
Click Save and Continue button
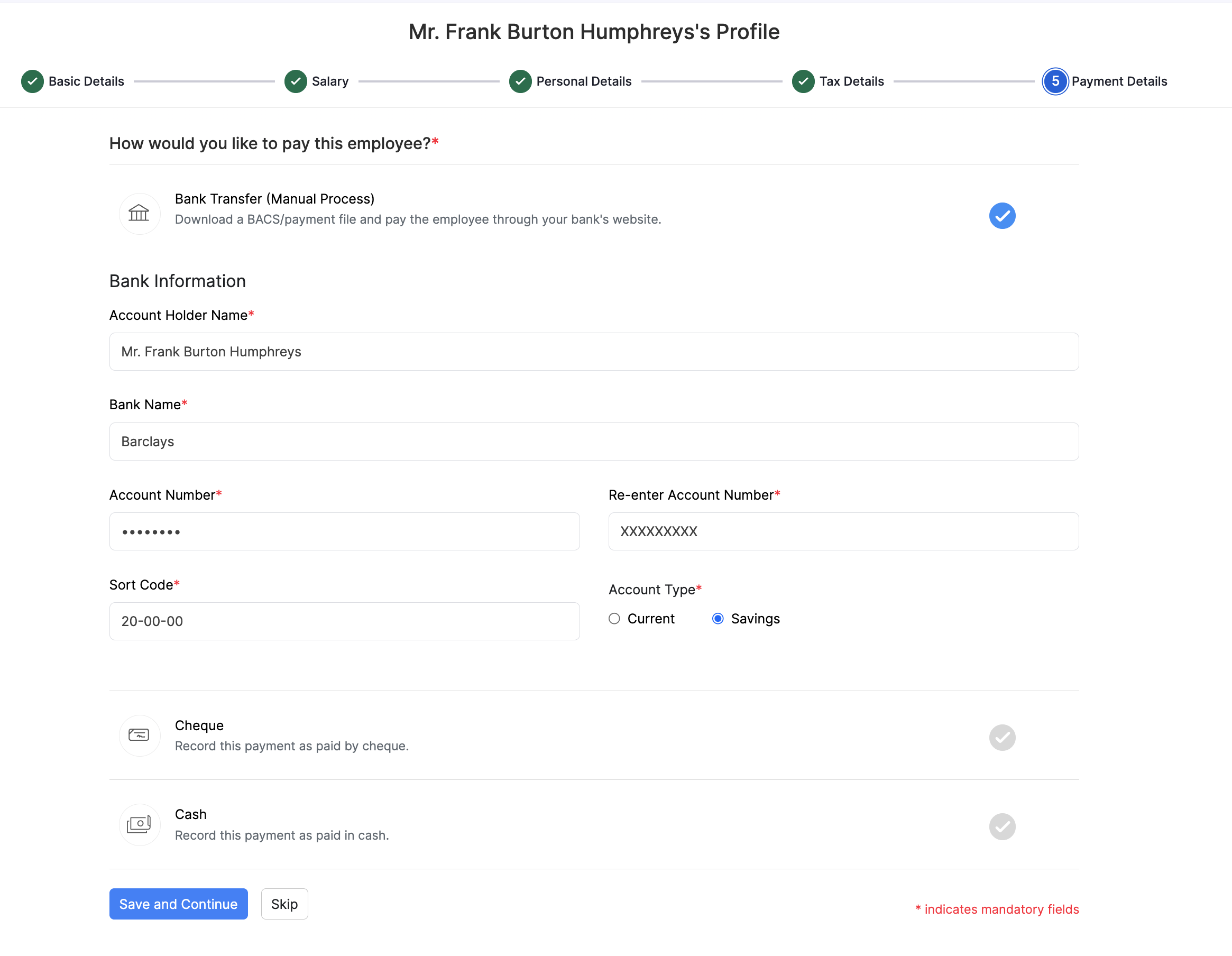(178, 904)
